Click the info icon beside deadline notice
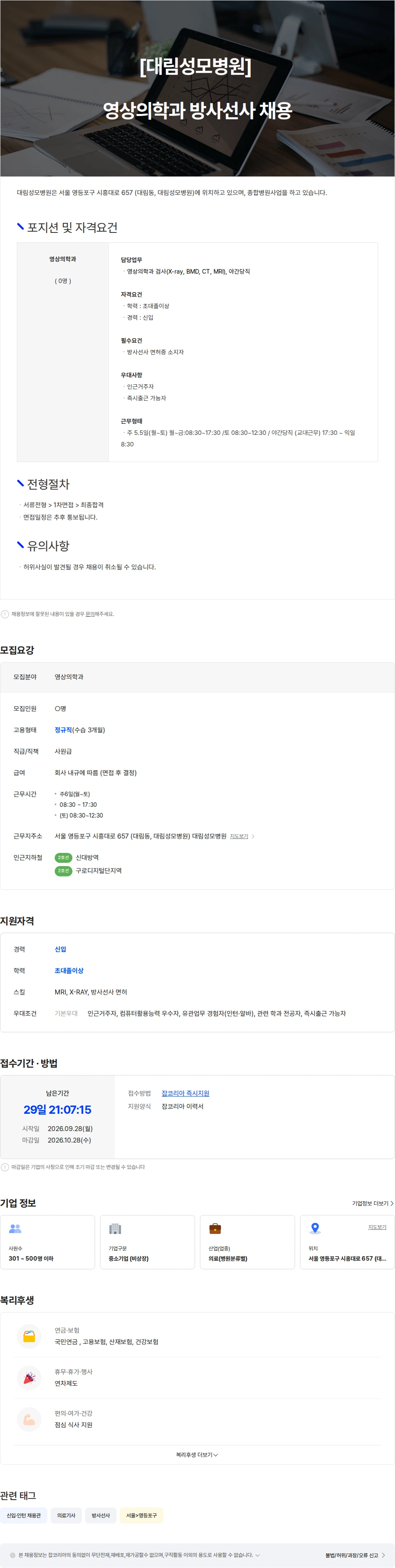395x1568 pixels. [5, 1167]
